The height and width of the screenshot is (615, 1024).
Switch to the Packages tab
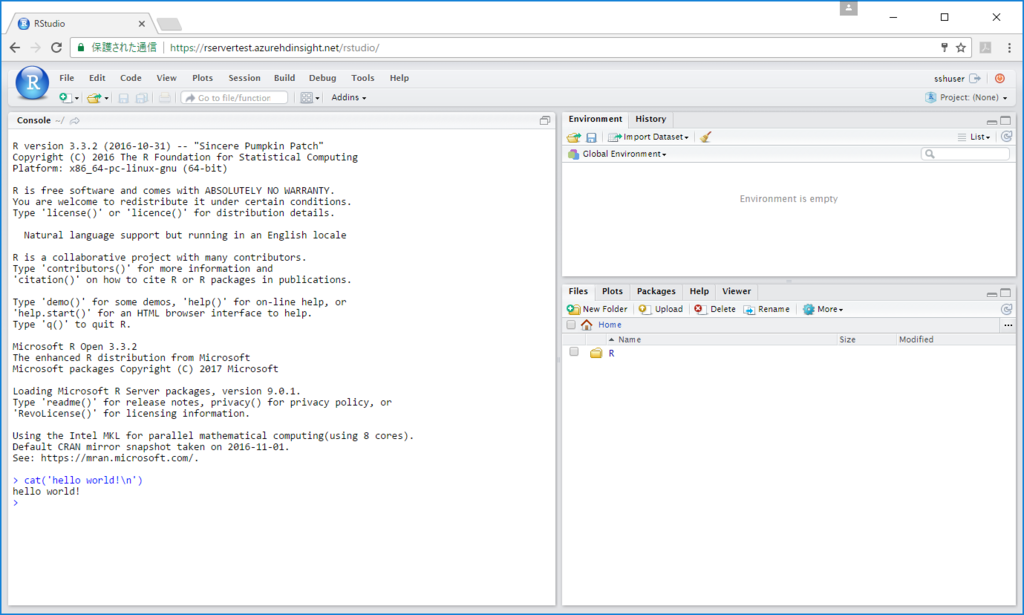pos(656,291)
